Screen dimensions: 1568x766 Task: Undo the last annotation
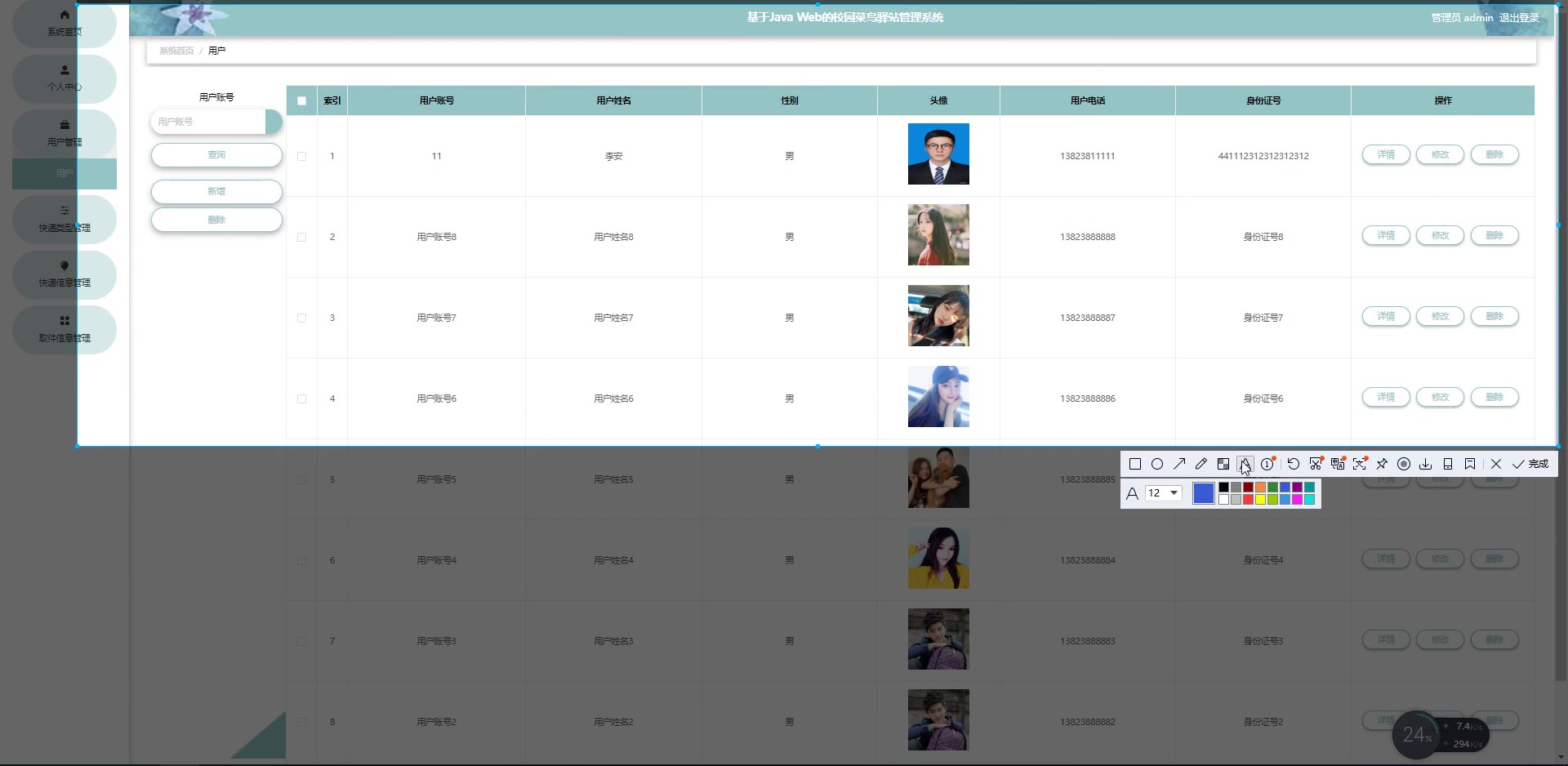point(1294,464)
